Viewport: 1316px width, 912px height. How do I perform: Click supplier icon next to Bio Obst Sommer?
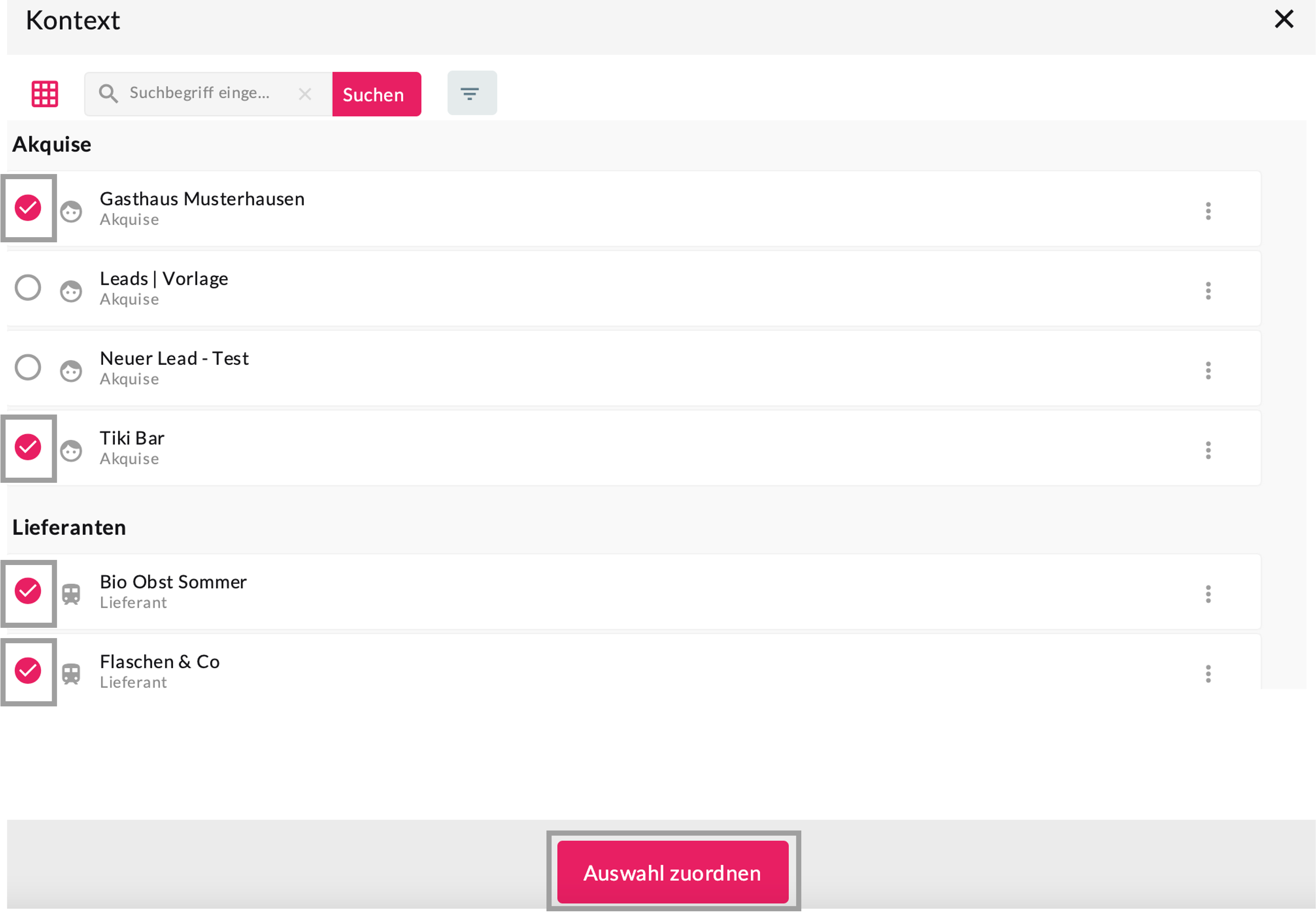[x=72, y=594]
